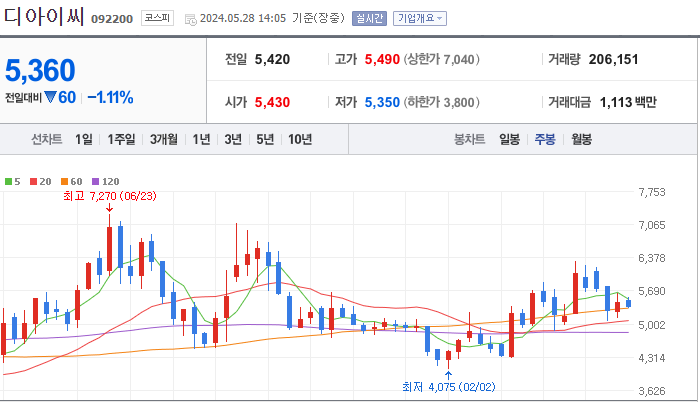
Task: Click the 디아이씨 stock name
Action: (44, 17)
